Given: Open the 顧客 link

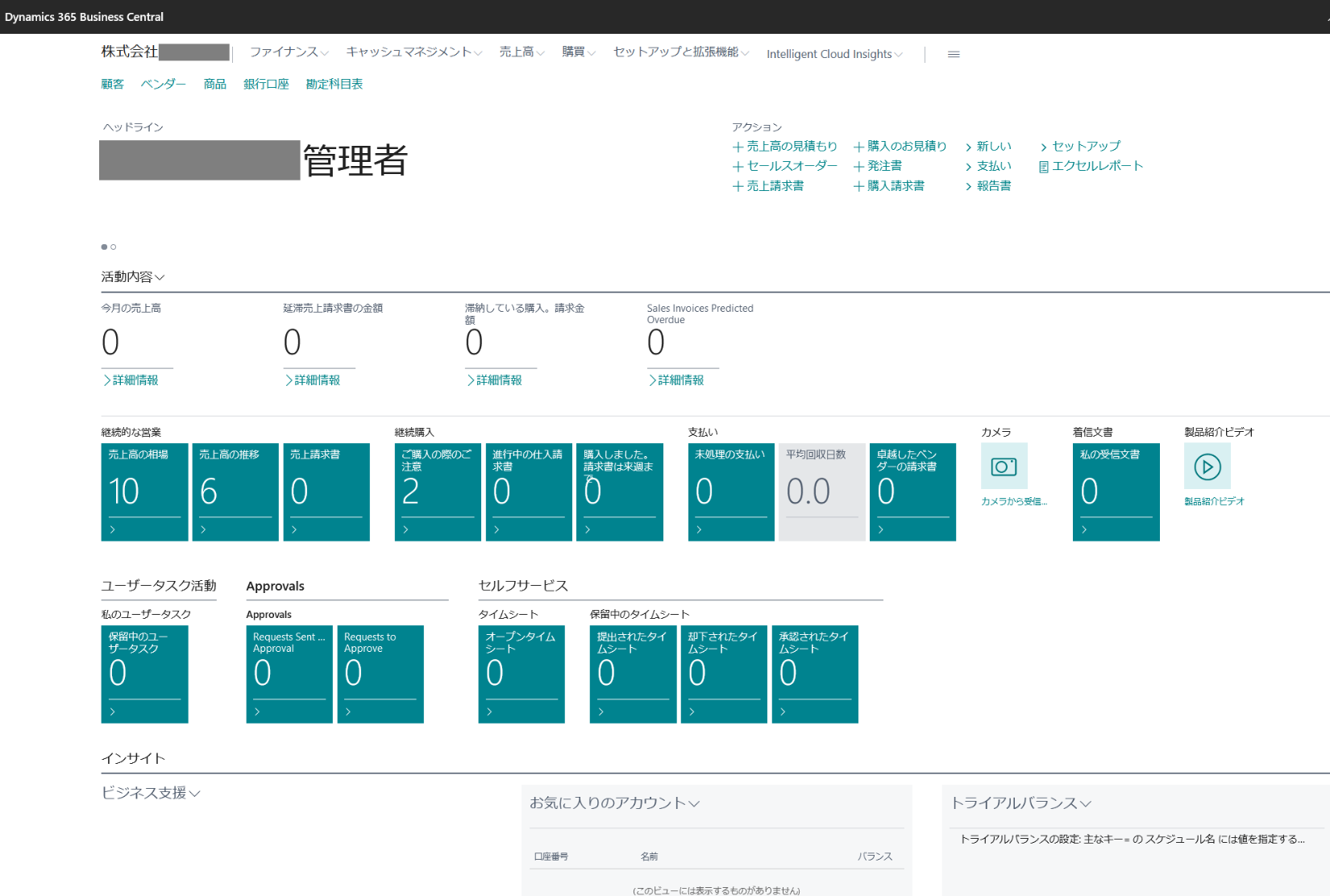Looking at the screenshot, I should coord(112,84).
